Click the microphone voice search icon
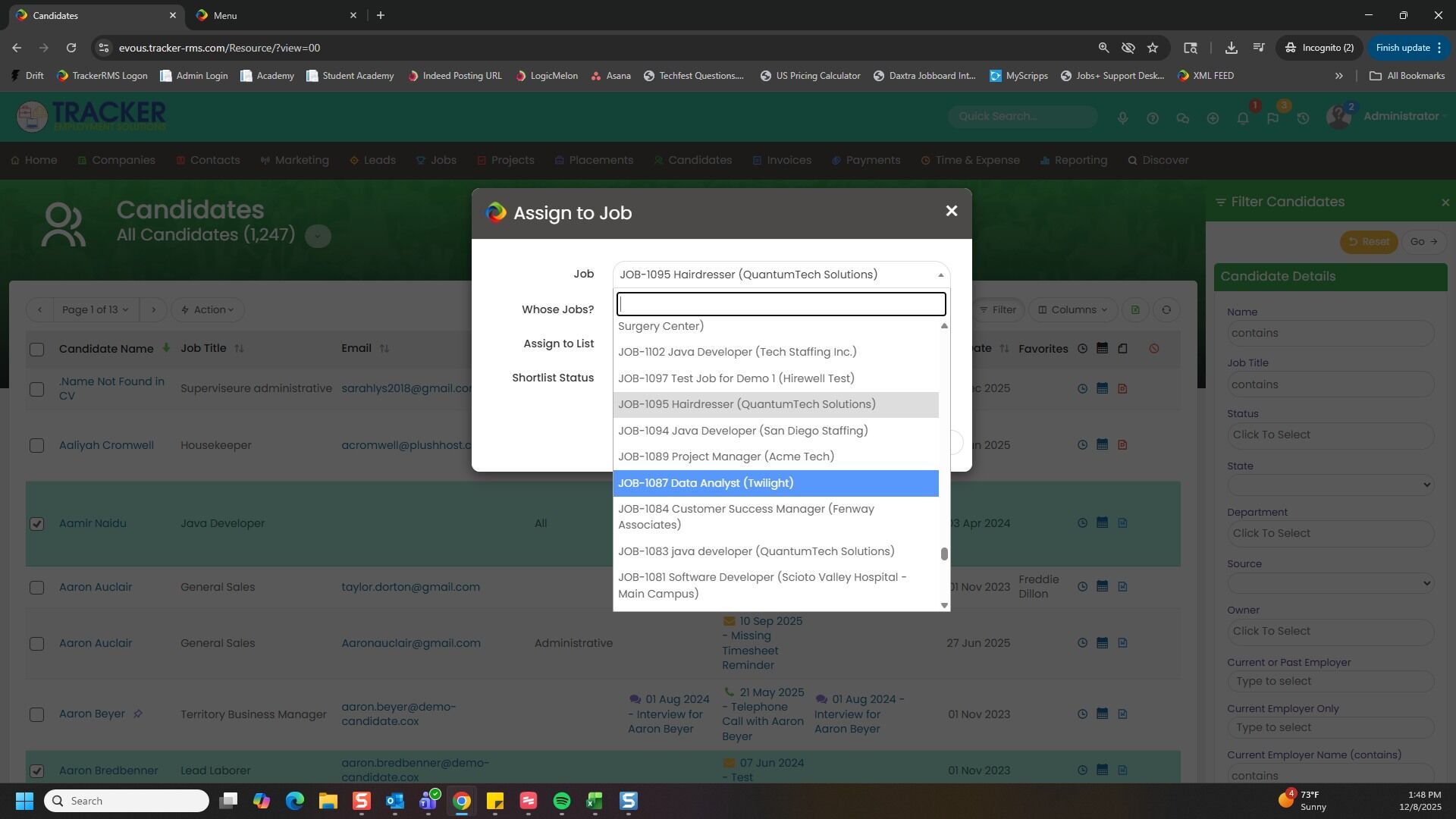Image resolution: width=1456 pixels, height=819 pixels. (x=1122, y=118)
